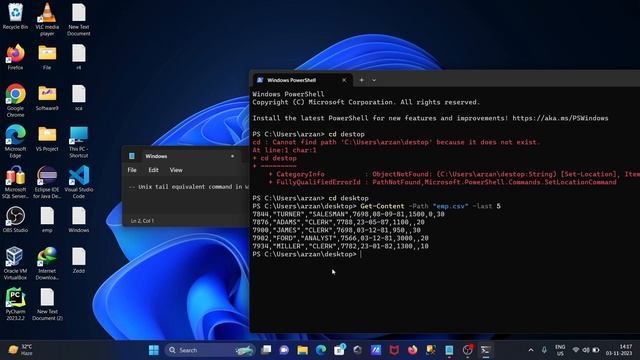Open the weather widget showing 32°C Haze
This screenshot has width=640, height=360.
tap(20, 350)
